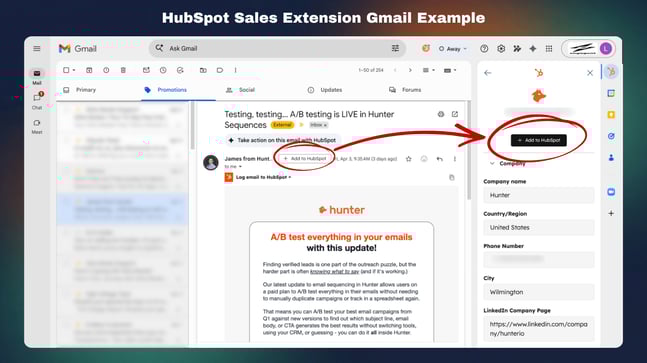The height and width of the screenshot is (363, 647).
Task: Click the Phone Number field
Action: pos(539,259)
